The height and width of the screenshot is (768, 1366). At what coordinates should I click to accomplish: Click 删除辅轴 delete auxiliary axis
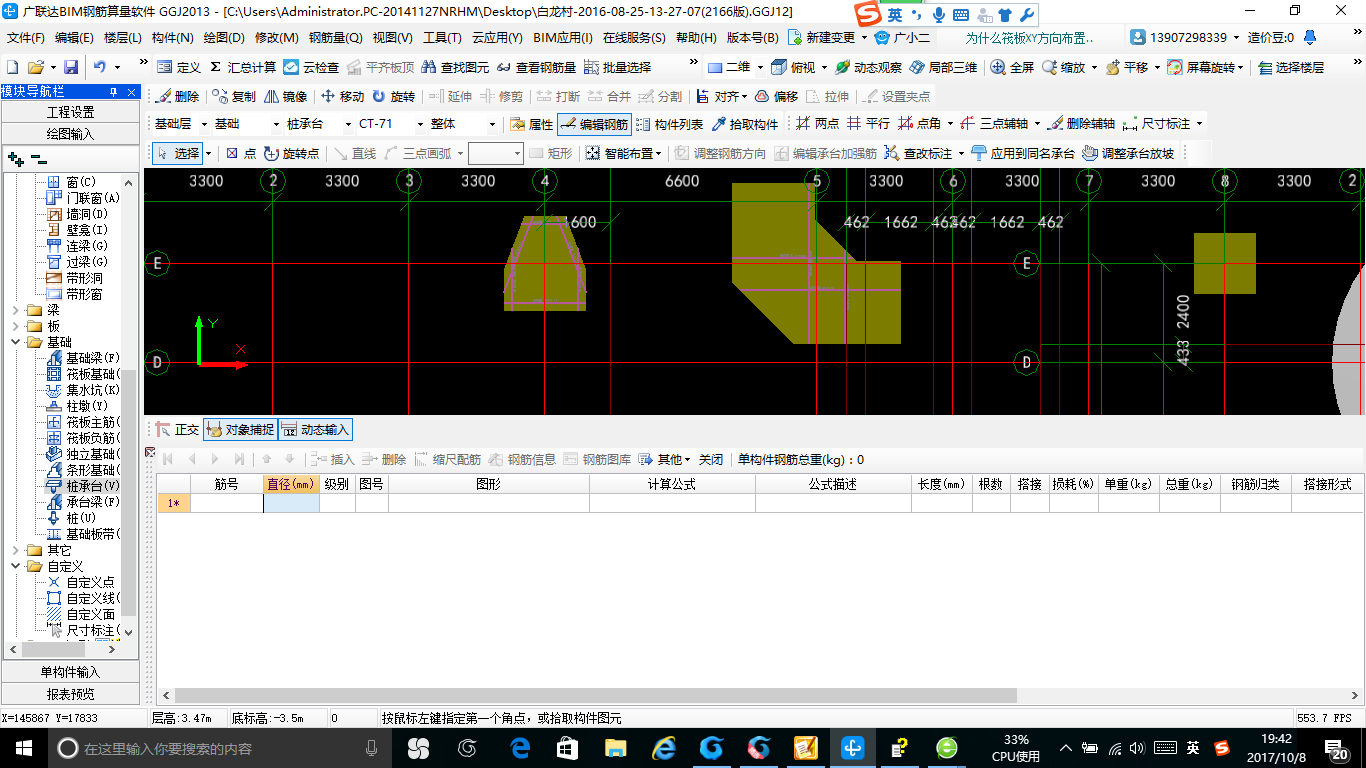pos(1080,124)
